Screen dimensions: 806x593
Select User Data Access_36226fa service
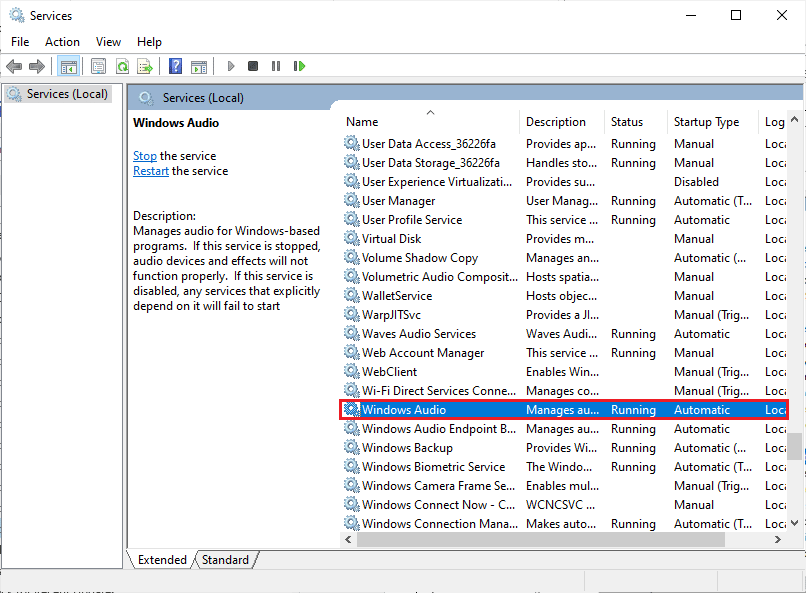(563, 143)
